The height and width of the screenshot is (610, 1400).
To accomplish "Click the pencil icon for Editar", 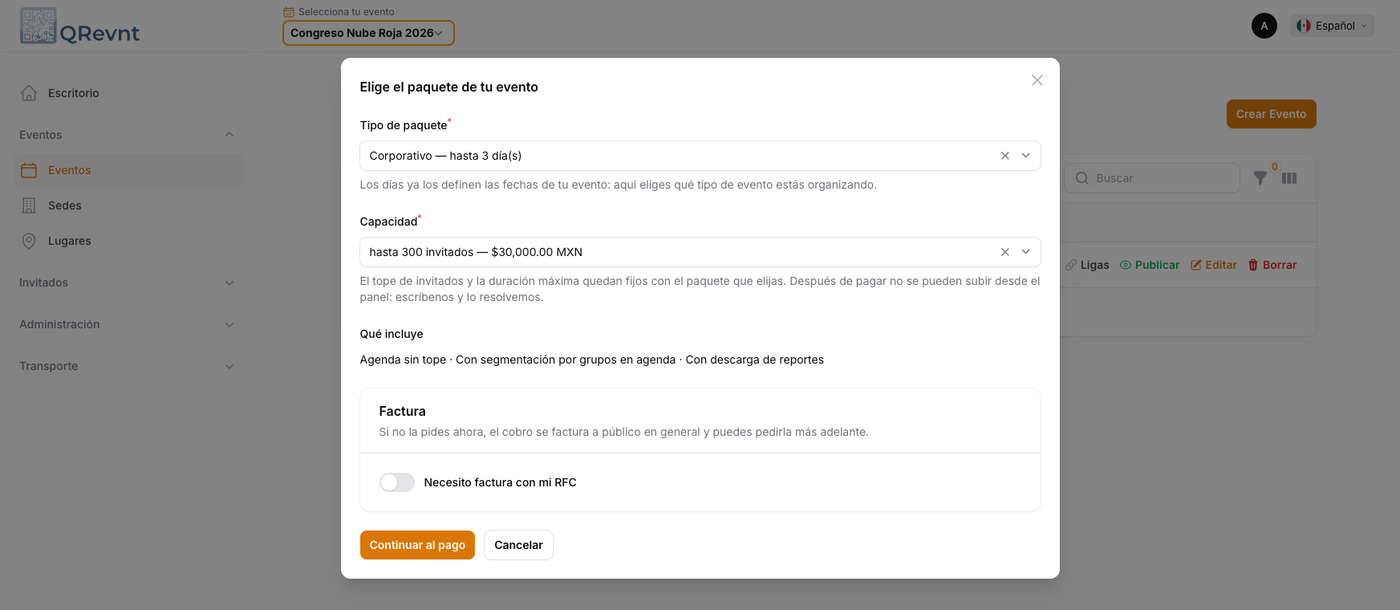I will coord(1196,265).
